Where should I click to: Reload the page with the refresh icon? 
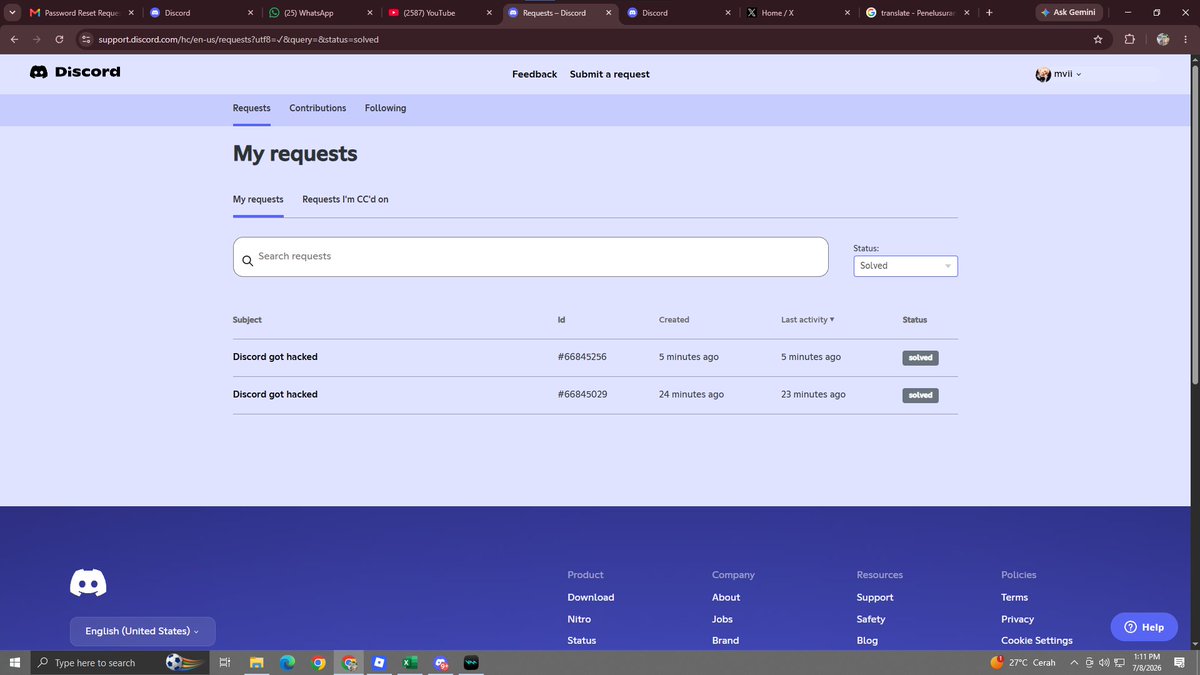click(60, 39)
